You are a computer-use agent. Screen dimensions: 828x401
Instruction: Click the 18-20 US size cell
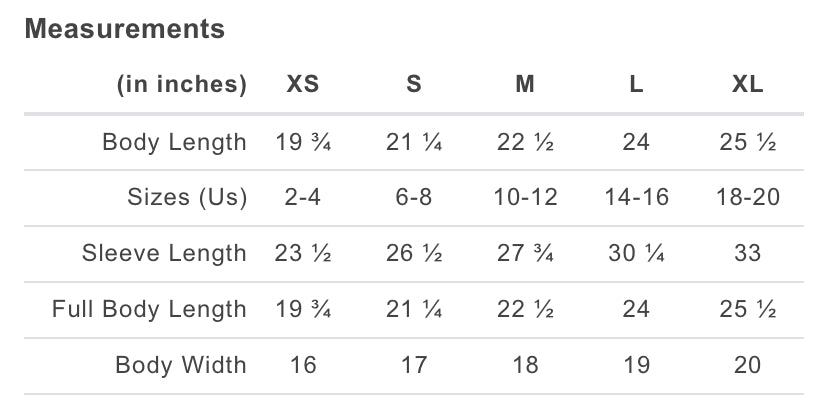(748, 198)
